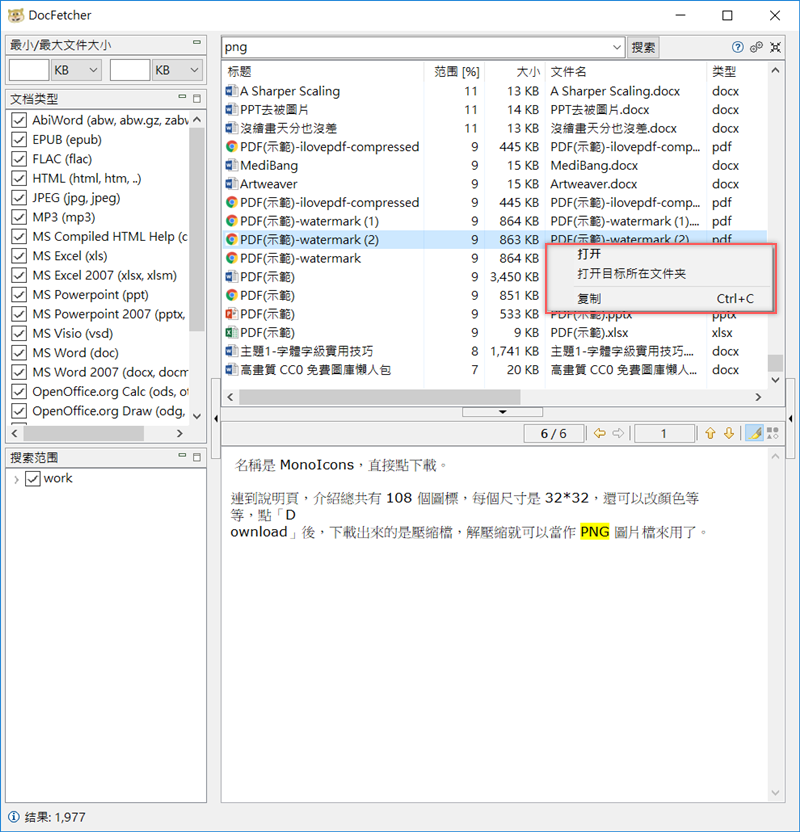
Task: Expand the work folder tree node
Action: click(x=16, y=480)
